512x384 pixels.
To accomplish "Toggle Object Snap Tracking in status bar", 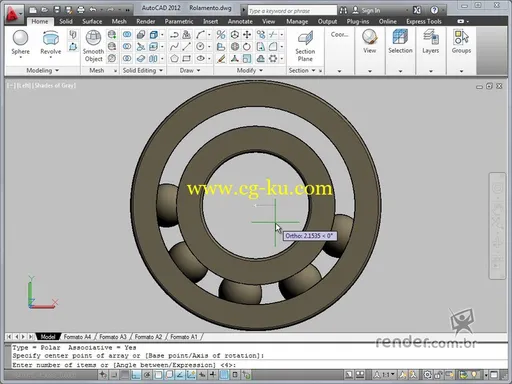I will (x=180, y=375).
